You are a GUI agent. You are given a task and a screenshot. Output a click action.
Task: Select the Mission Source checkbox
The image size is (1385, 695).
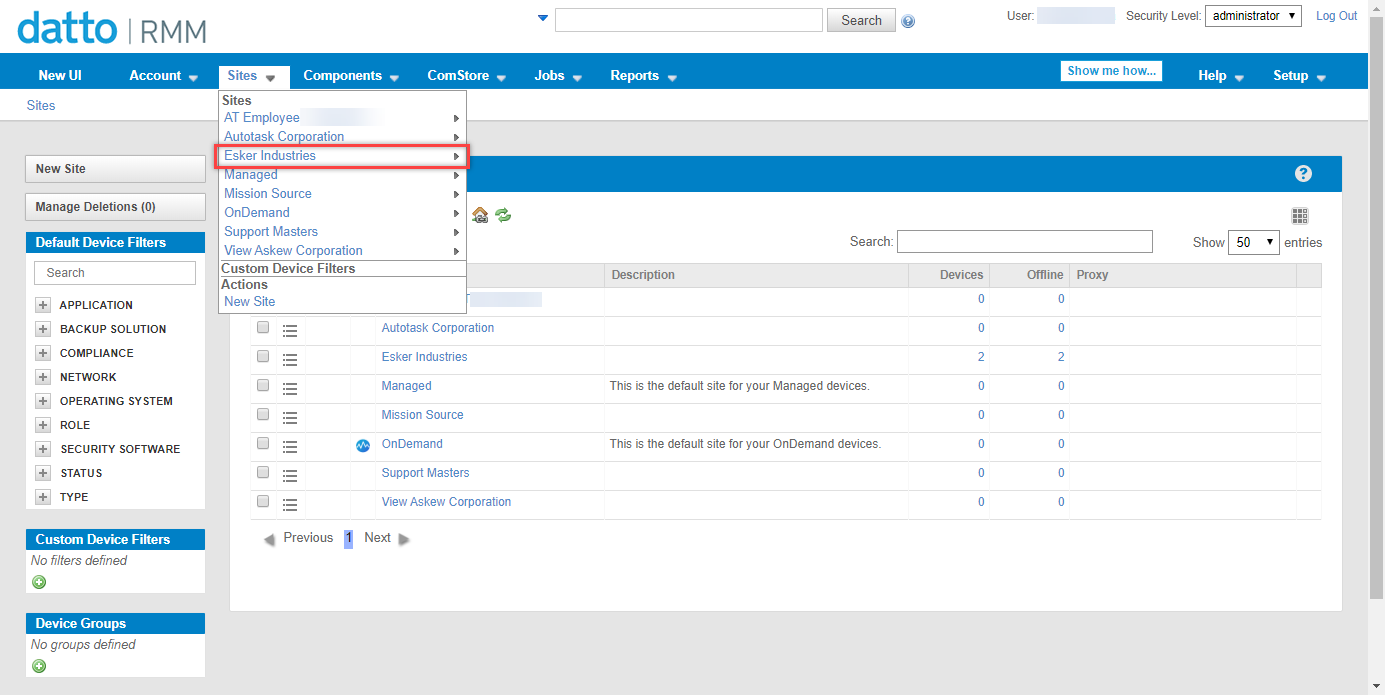coord(263,414)
